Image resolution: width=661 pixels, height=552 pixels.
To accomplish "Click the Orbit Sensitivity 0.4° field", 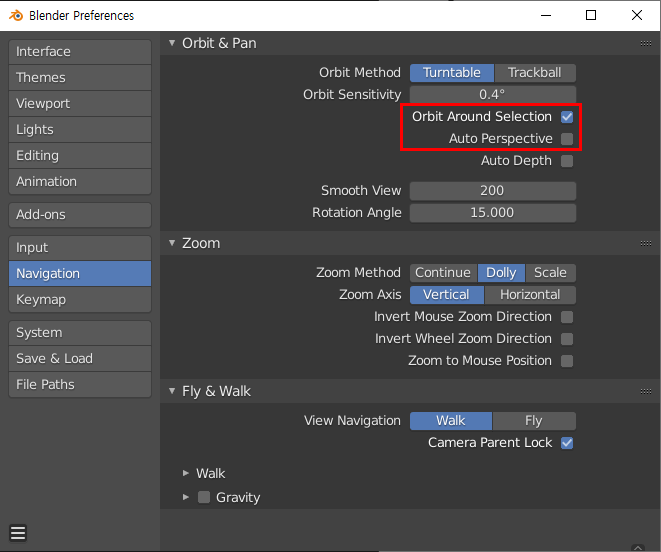I will [493, 94].
